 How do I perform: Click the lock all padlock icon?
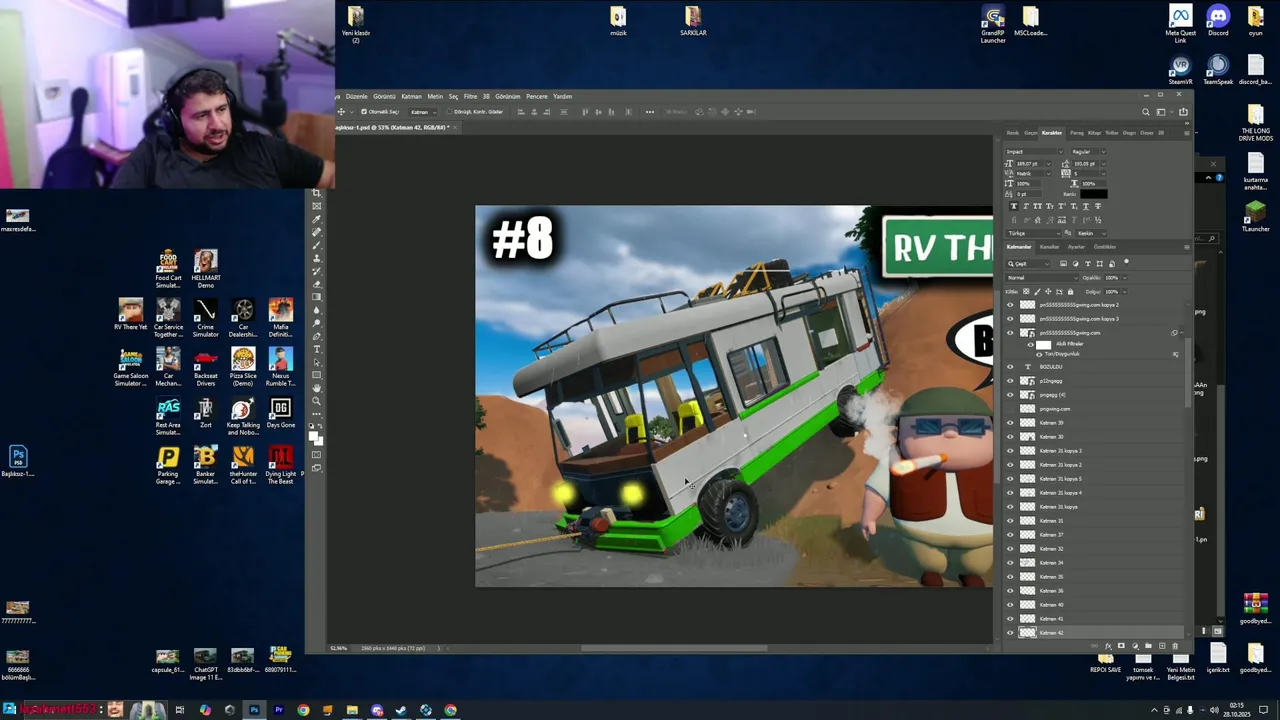click(1070, 291)
